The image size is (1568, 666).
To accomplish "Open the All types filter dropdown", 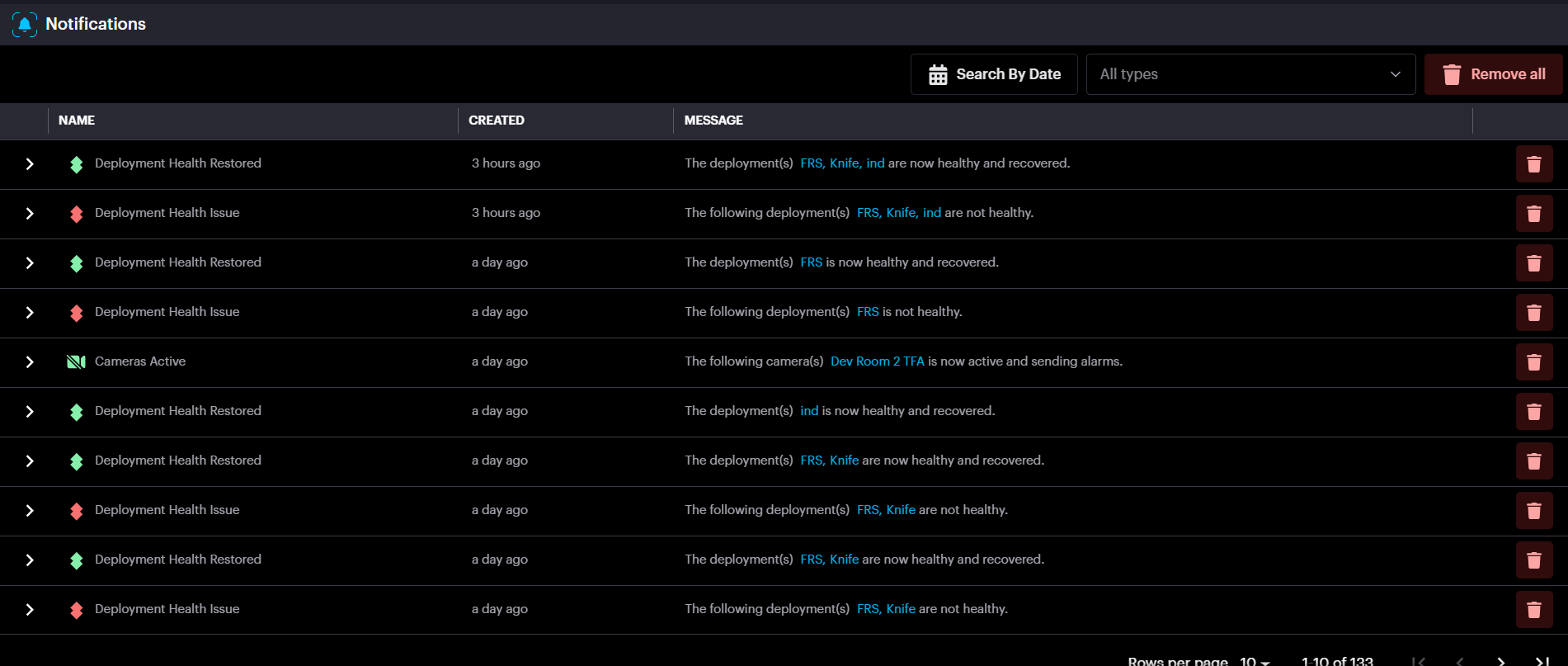I will (x=1250, y=74).
